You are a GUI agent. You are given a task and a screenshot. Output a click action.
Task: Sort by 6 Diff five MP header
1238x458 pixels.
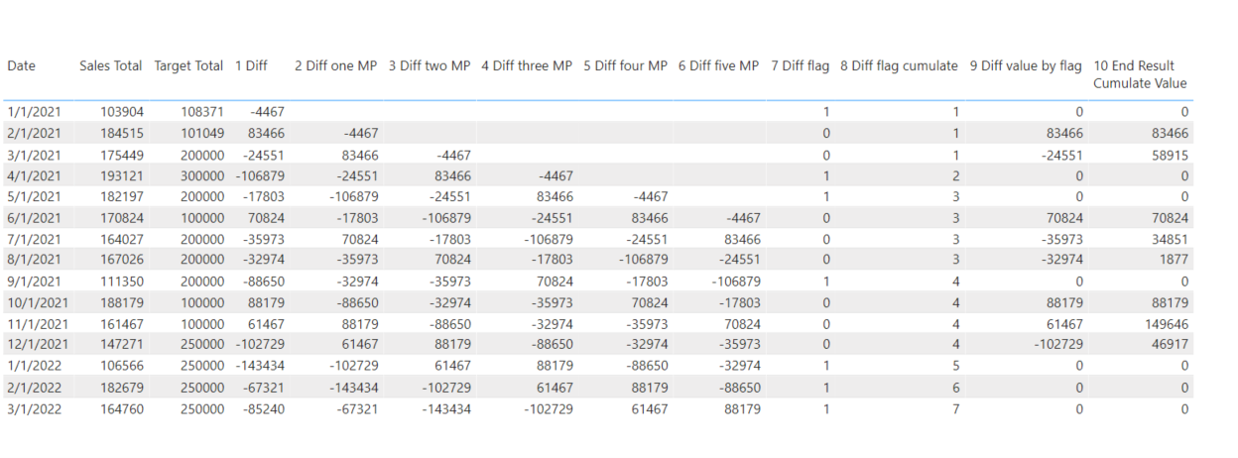[x=718, y=66]
